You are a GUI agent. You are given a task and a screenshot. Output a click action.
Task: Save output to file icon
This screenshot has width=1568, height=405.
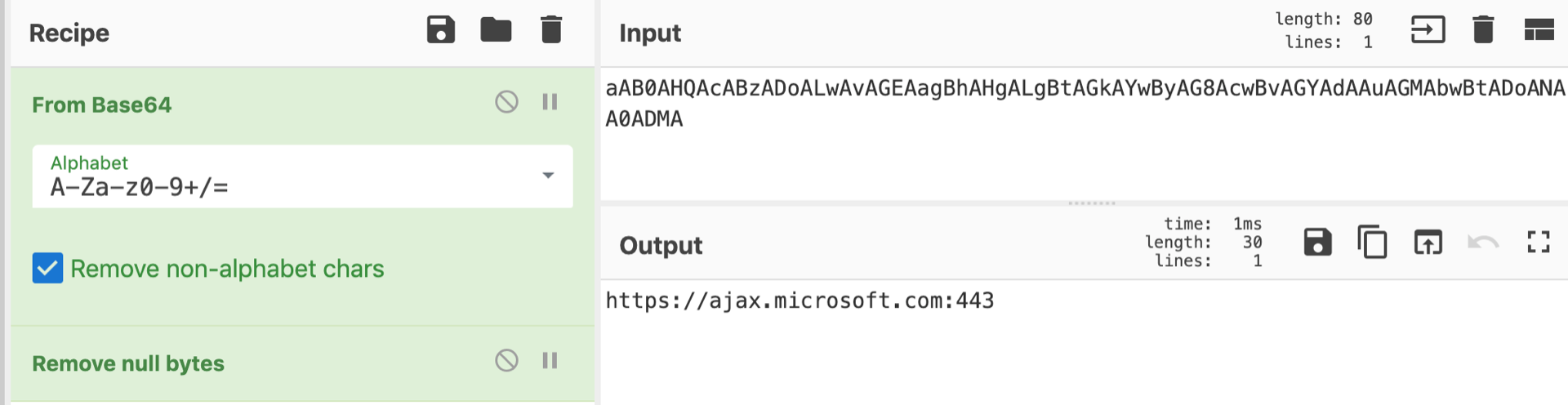pyautogui.click(x=1317, y=243)
